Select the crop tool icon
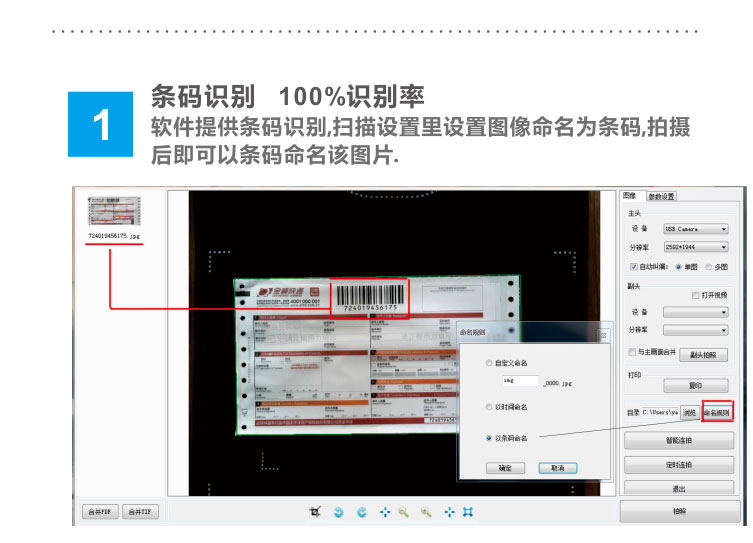Viewport: 753px width, 543px height. coord(315,512)
